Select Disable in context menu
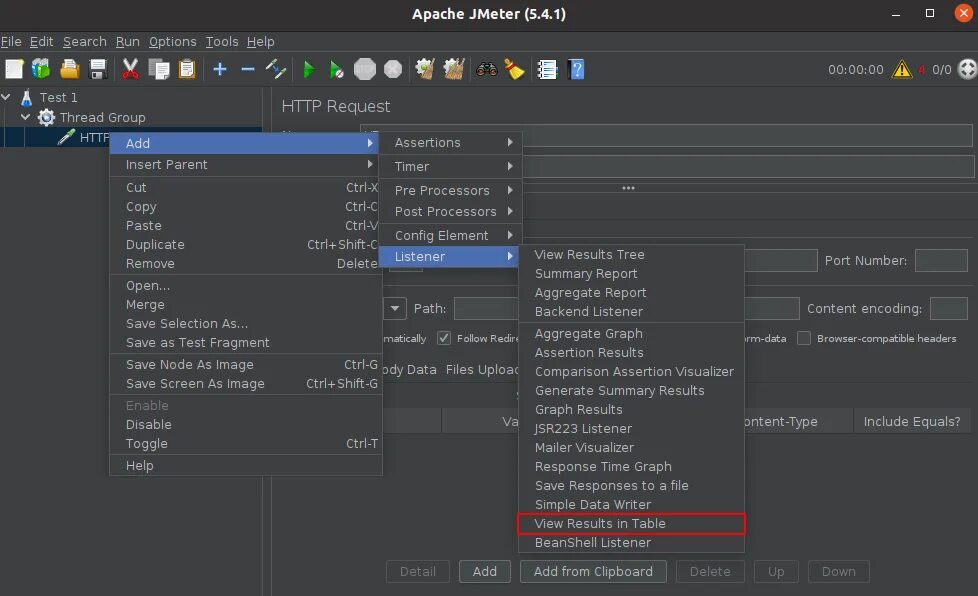Image resolution: width=978 pixels, height=596 pixels. tap(246, 425)
